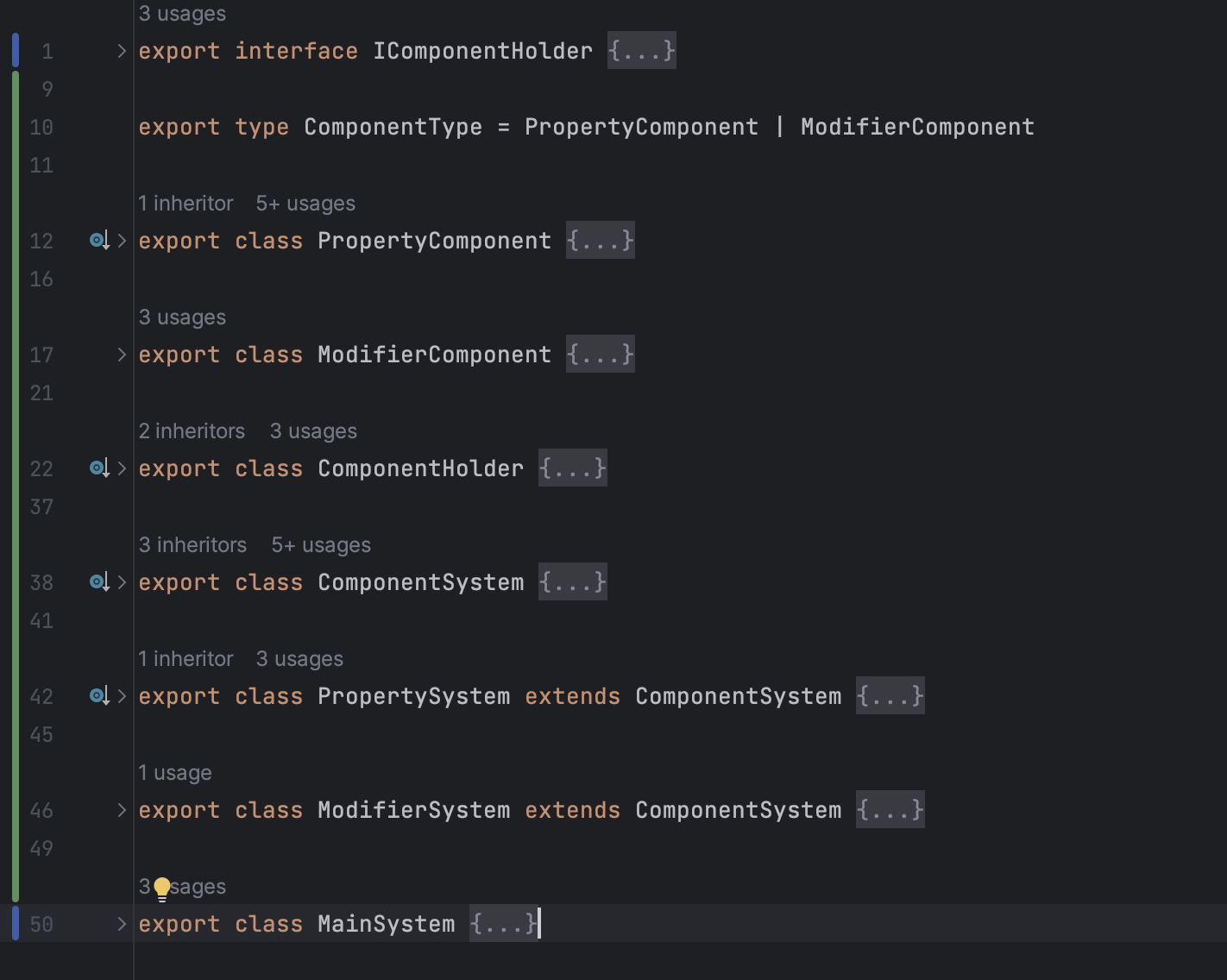Expand the PropertyComponent fold arrow in gutter

coord(122,241)
